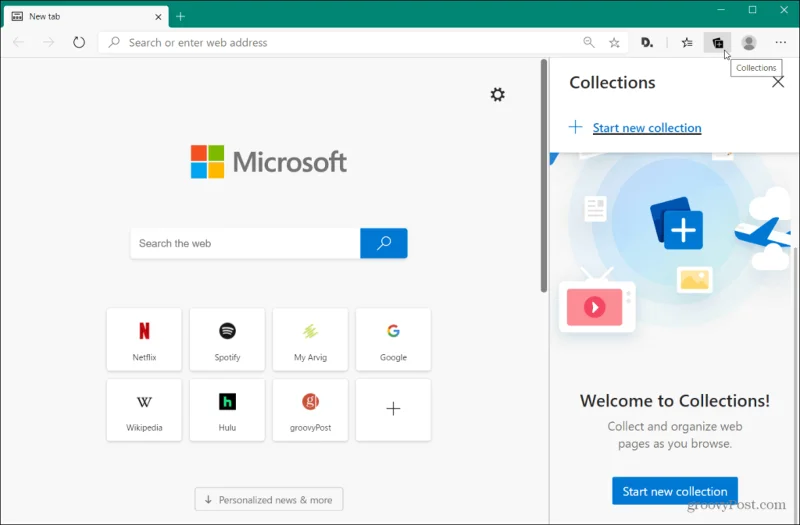Click the Start new collection link
800x525 pixels.
pos(647,128)
